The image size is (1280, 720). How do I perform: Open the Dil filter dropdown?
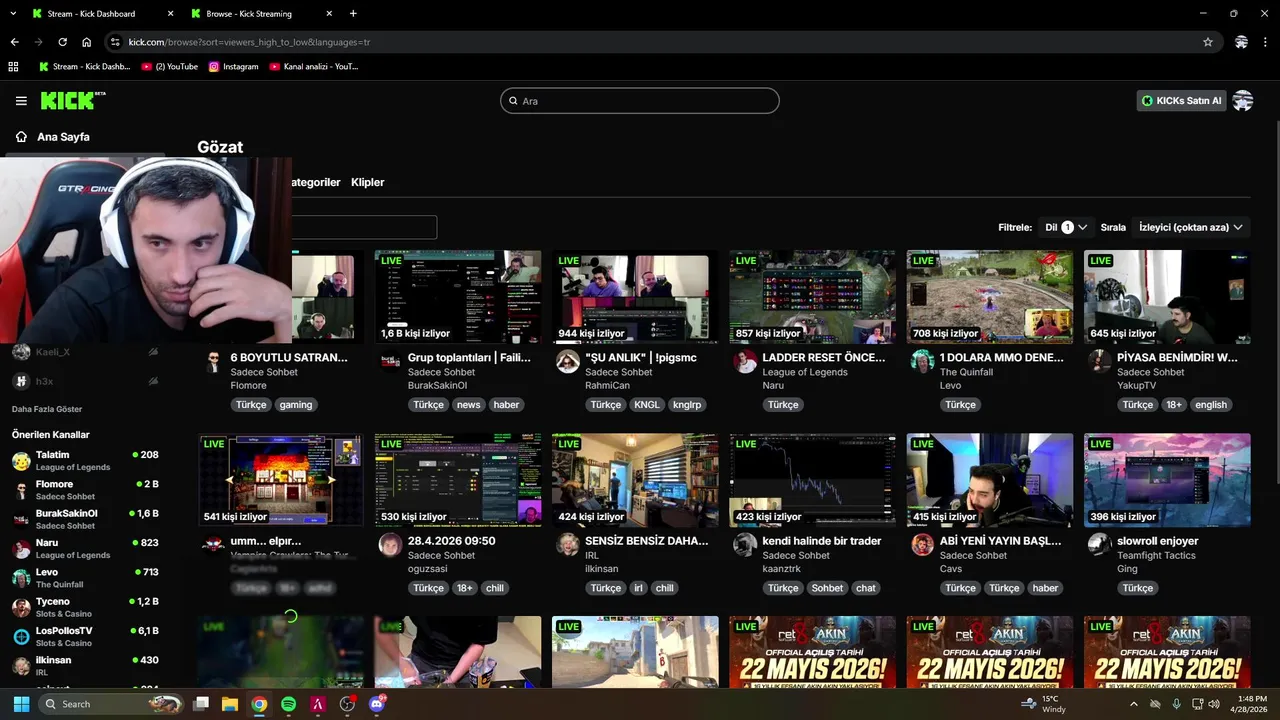[1066, 227]
